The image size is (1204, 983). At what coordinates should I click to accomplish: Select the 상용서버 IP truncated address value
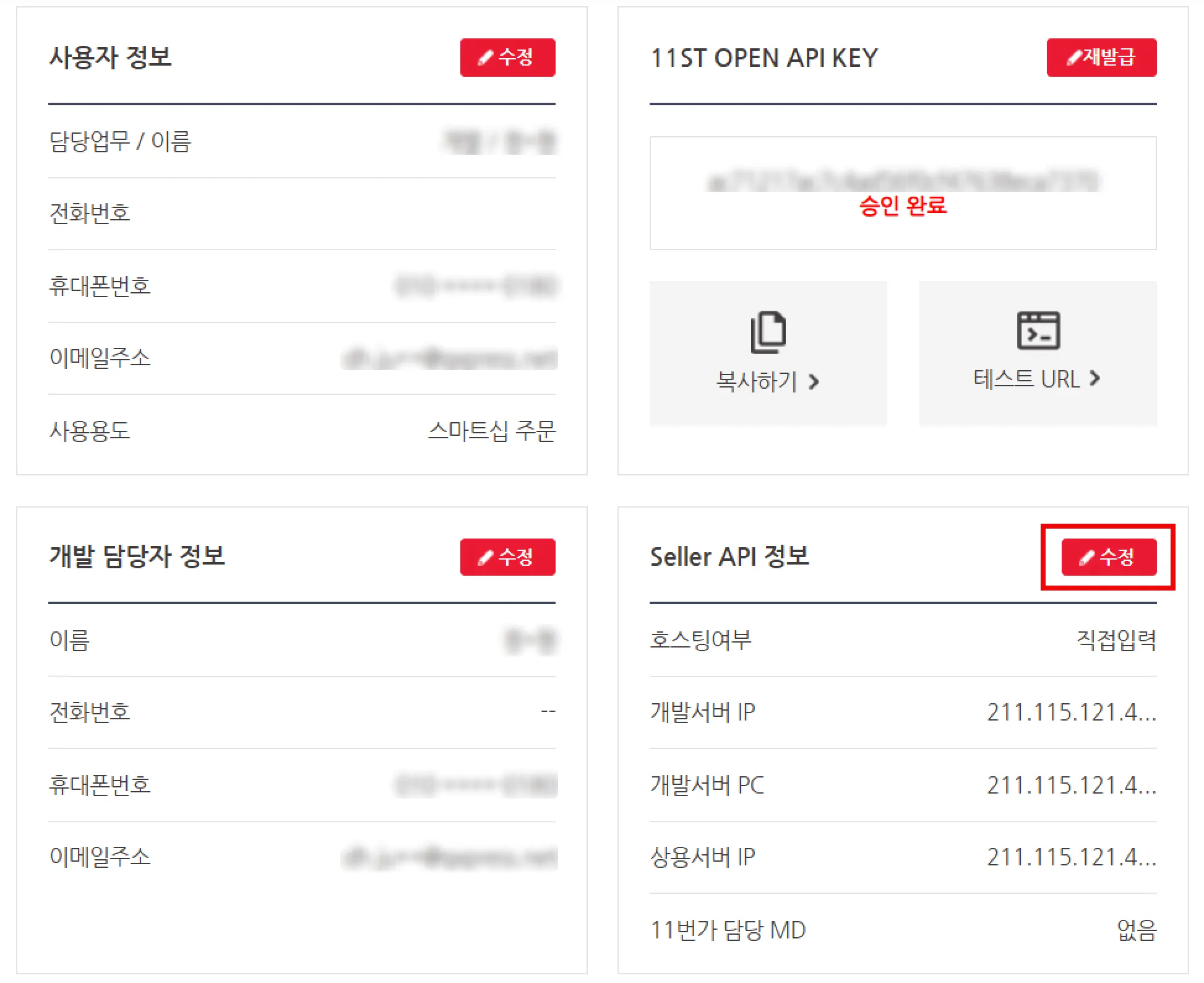point(1072,857)
